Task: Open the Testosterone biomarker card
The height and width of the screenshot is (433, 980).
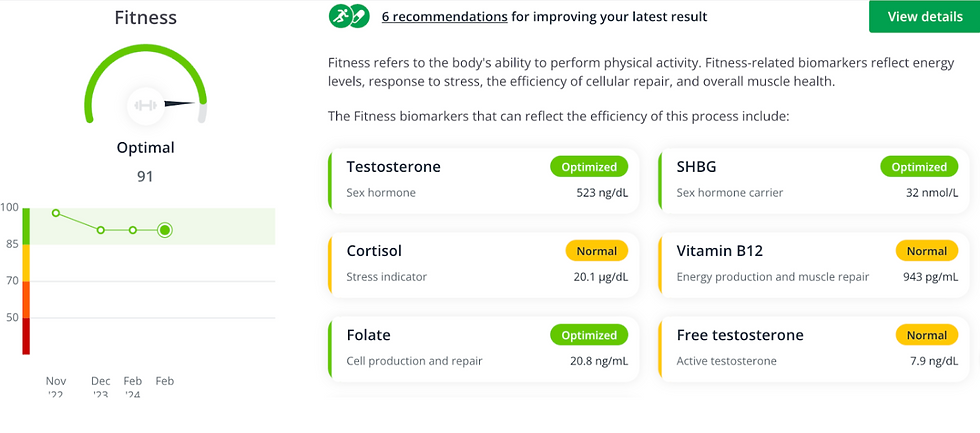Action: click(x=484, y=181)
